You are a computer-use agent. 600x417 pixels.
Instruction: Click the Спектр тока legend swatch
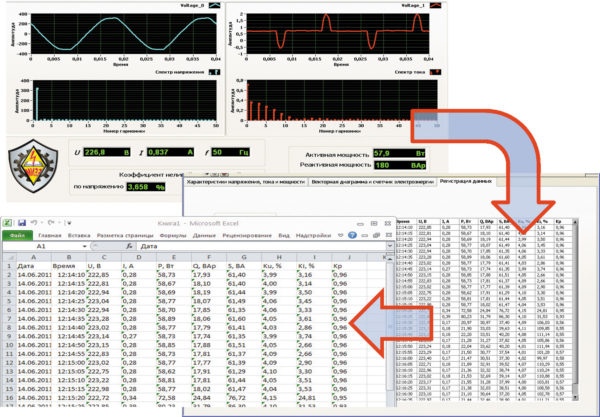435,72
